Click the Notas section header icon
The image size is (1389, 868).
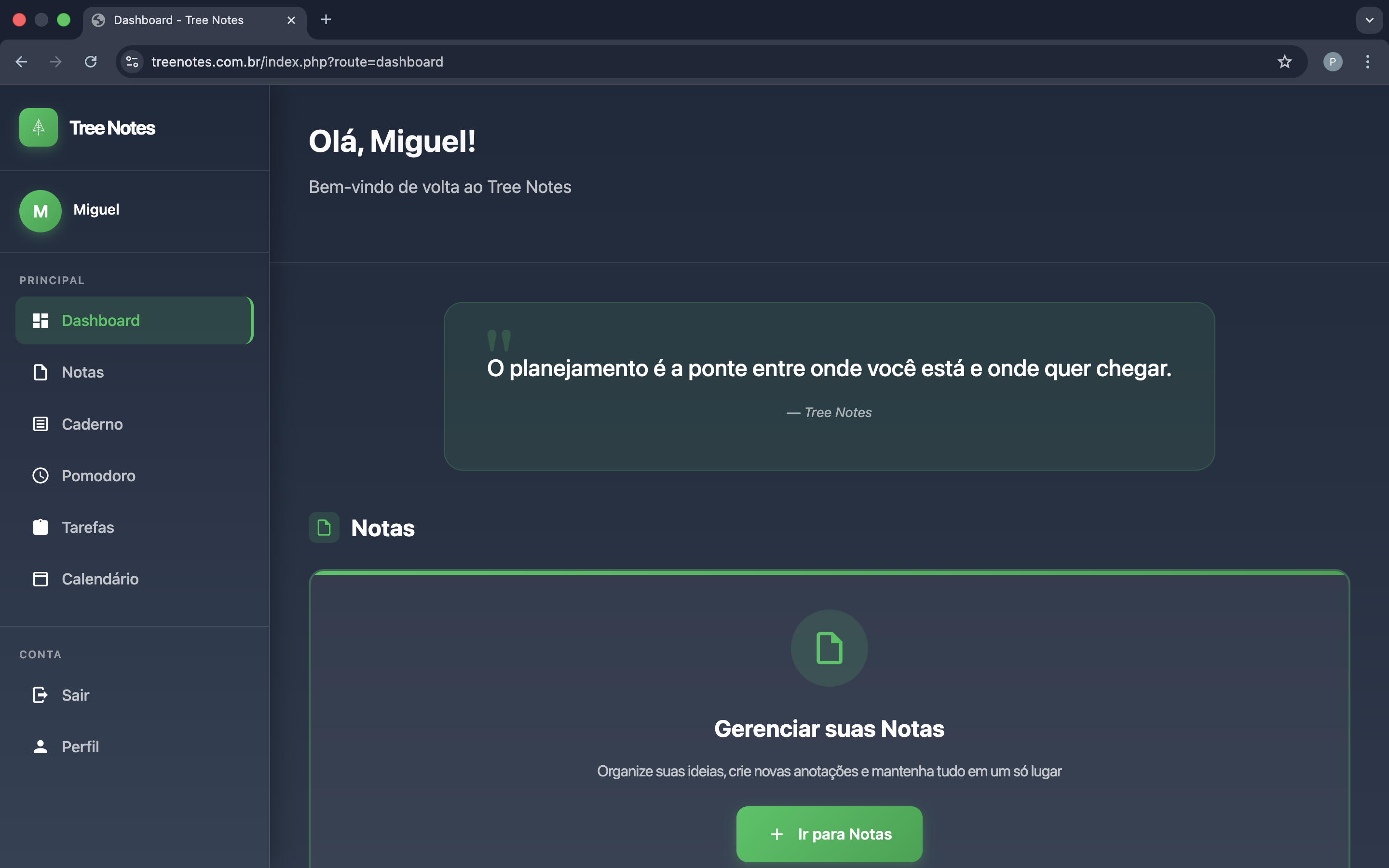[x=324, y=528]
